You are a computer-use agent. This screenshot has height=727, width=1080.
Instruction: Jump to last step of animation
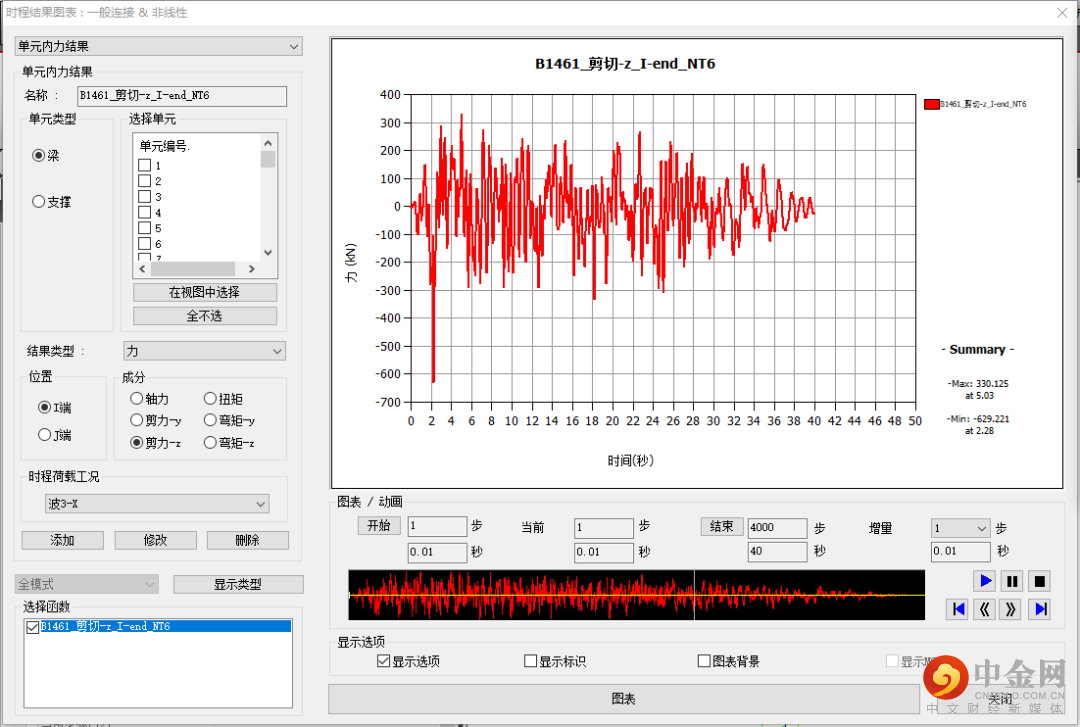point(1040,609)
